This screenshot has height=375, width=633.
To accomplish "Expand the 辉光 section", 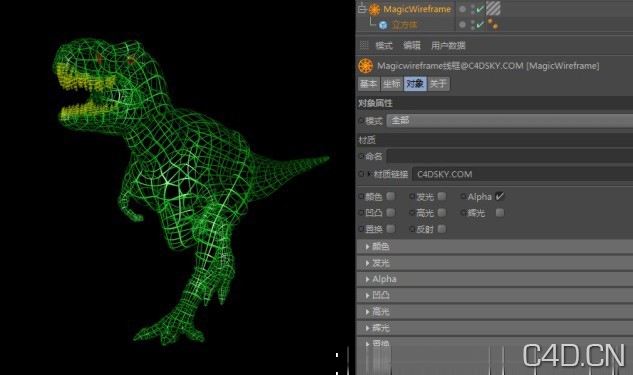I will click(x=495, y=328).
